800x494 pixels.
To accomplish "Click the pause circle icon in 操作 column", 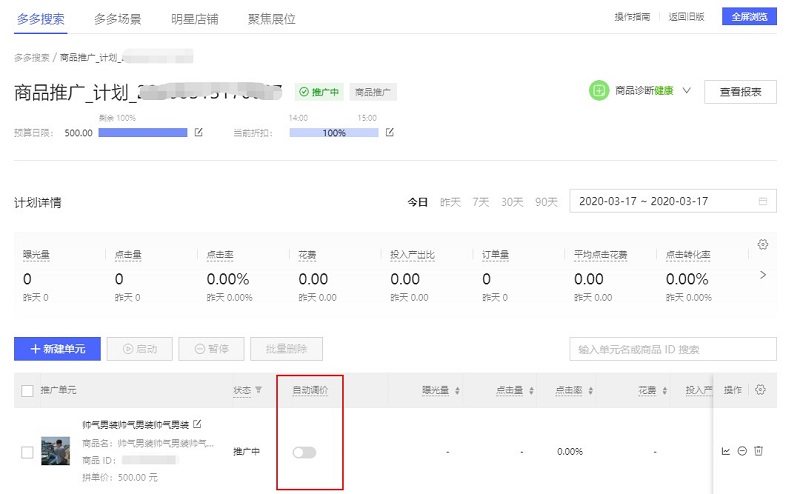I will pyautogui.click(x=742, y=452).
